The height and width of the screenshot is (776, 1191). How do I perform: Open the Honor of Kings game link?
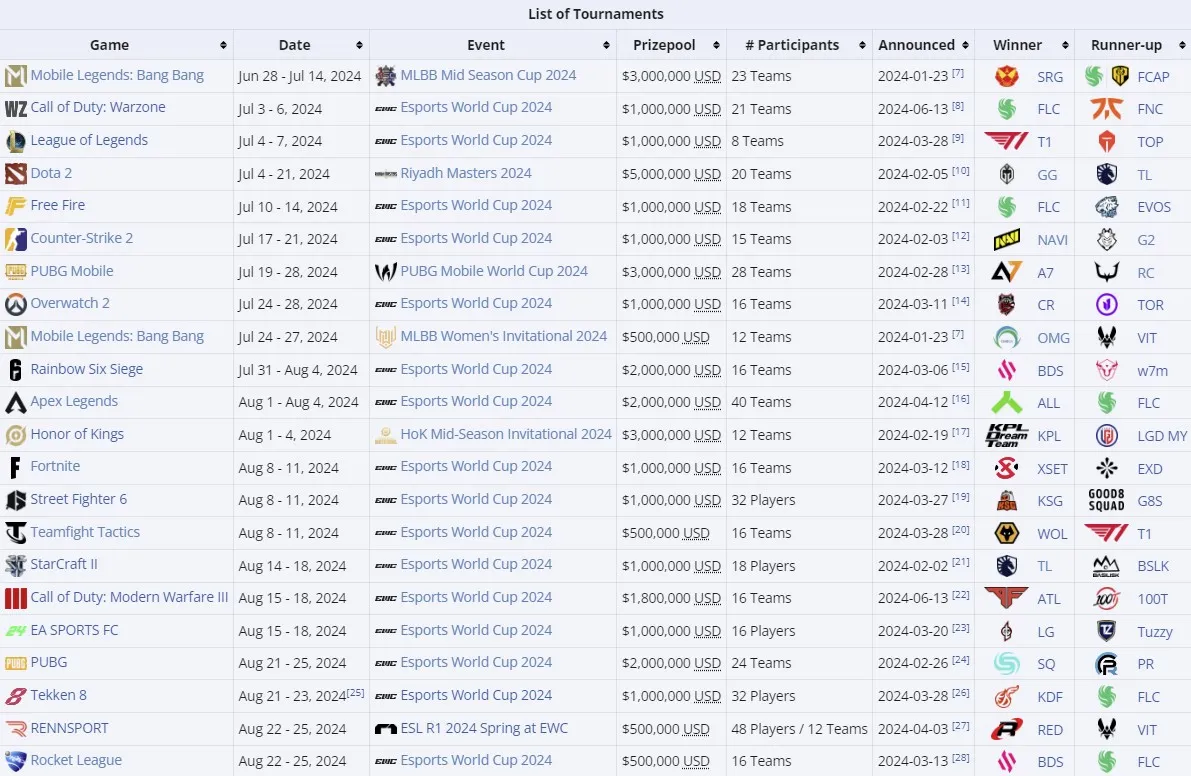click(77, 434)
